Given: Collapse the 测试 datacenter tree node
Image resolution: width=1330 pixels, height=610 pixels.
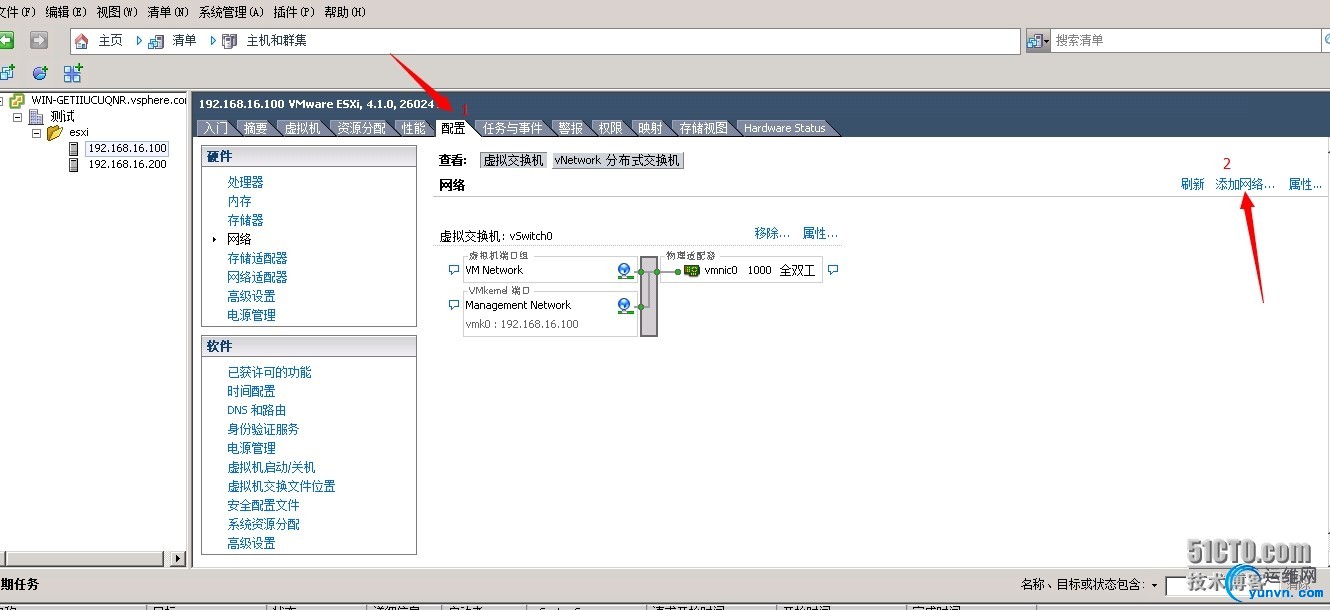Looking at the screenshot, I should tap(18, 116).
